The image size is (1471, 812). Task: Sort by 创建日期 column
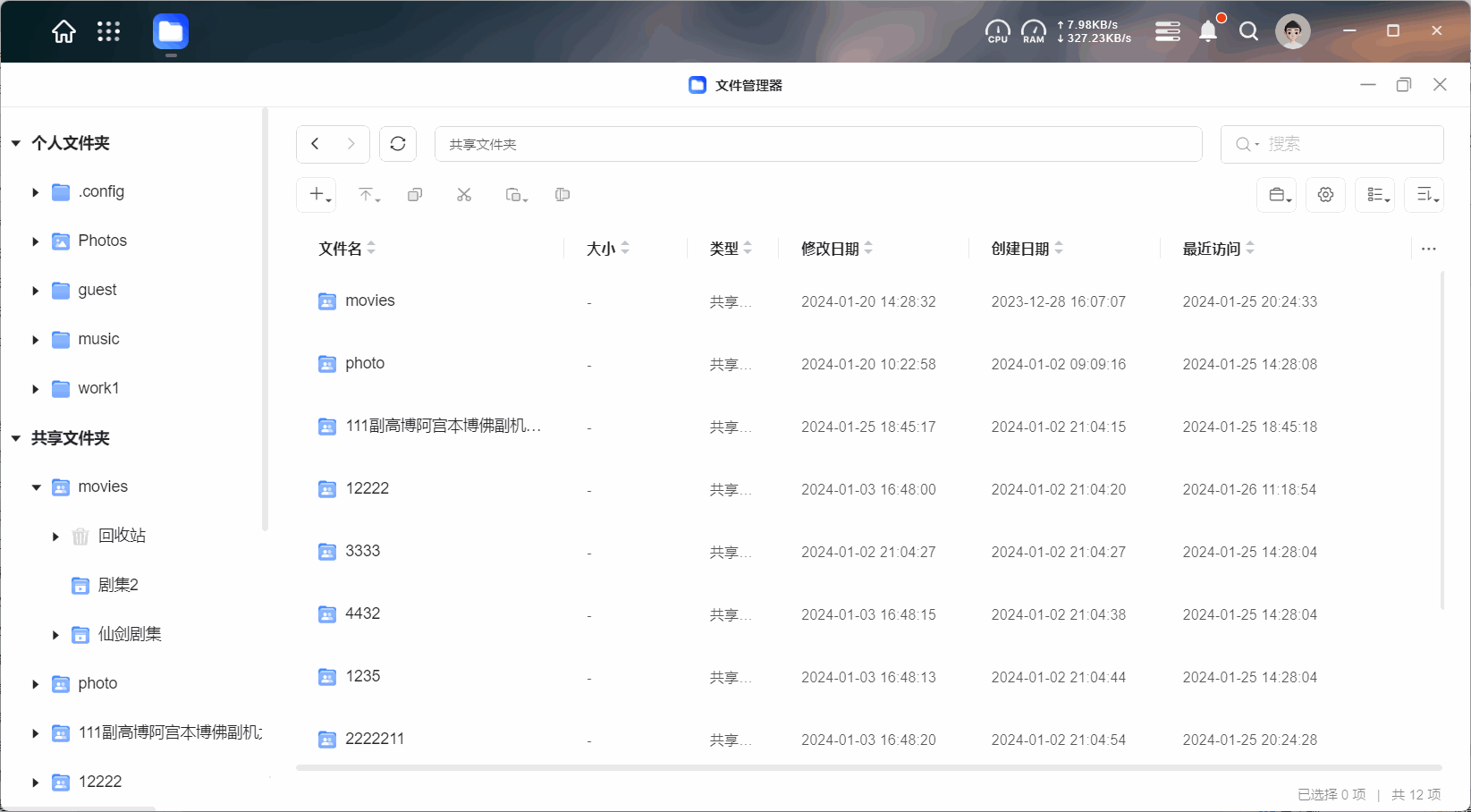click(1027, 249)
